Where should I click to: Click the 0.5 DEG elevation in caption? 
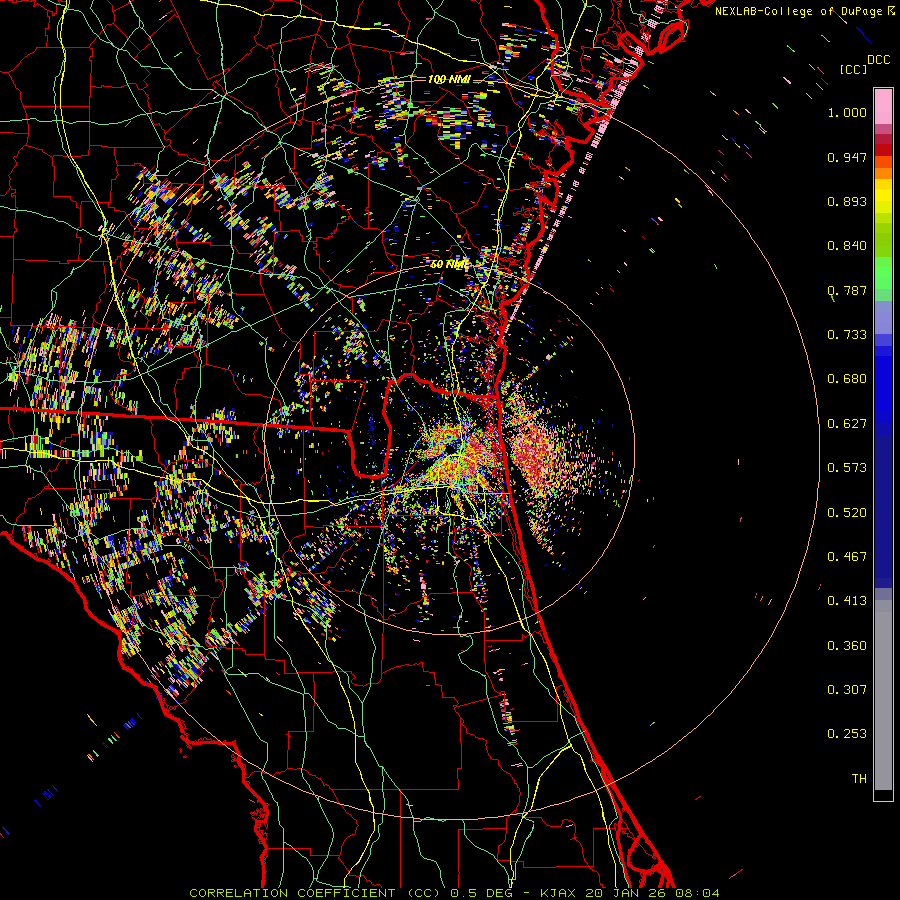point(480,893)
